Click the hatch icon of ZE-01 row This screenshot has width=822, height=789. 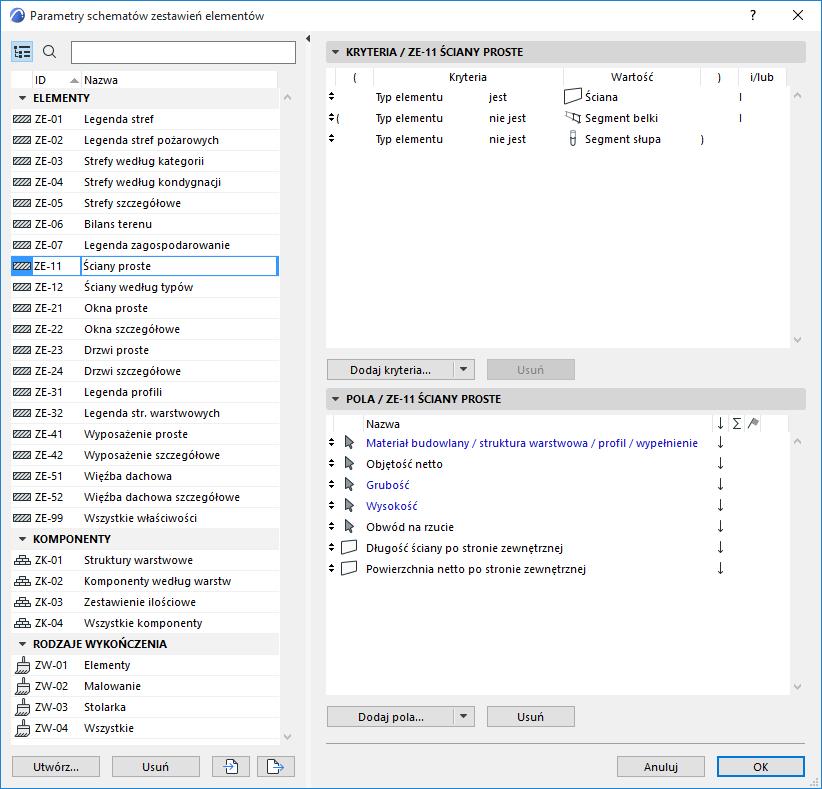(x=21, y=119)
